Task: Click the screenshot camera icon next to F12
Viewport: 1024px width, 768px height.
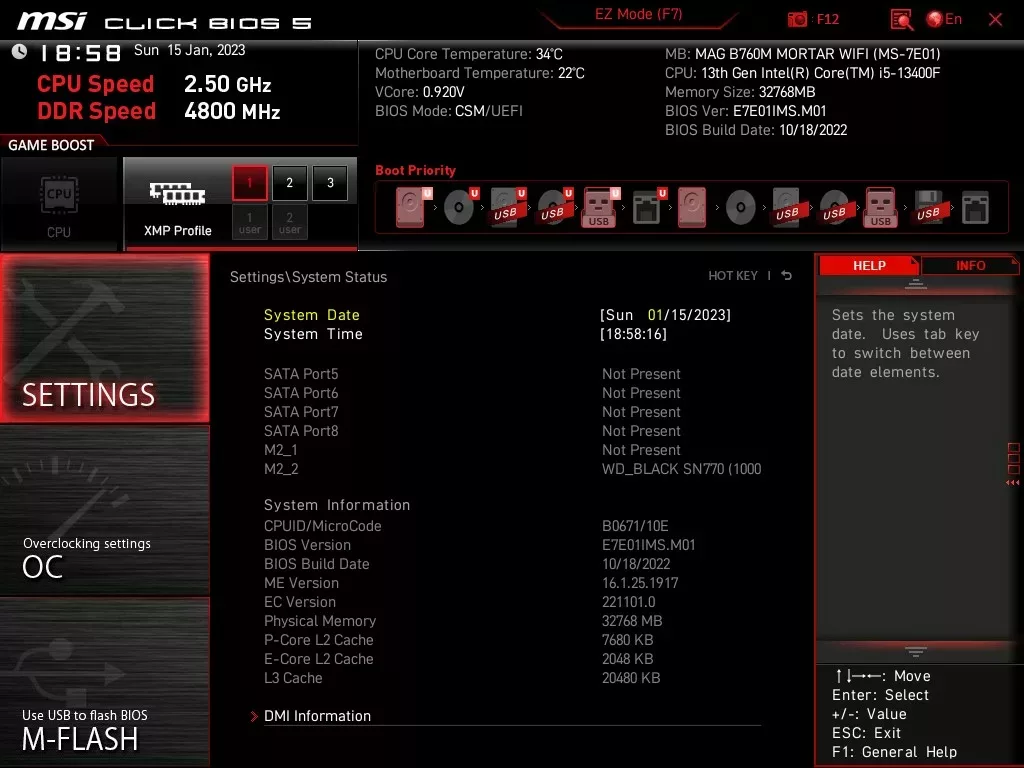Action: click(797, 18)
